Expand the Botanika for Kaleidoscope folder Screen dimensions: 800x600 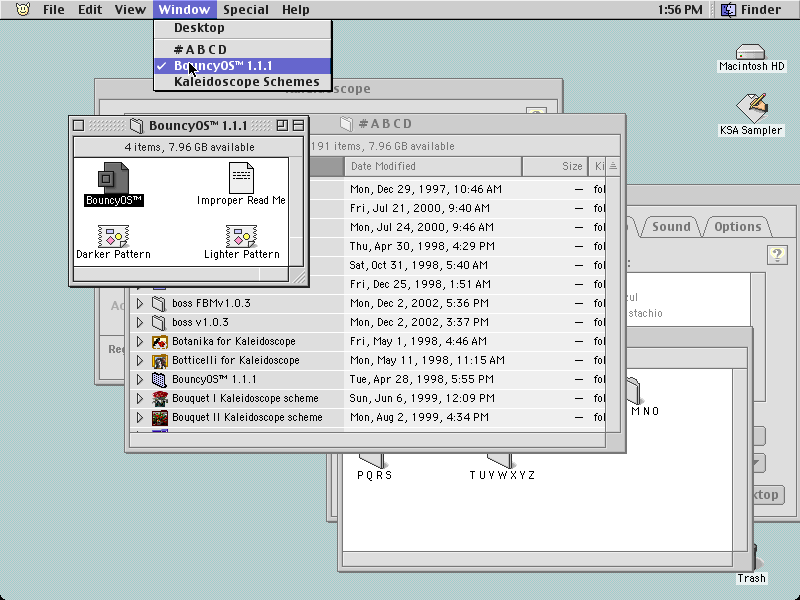pos(140,342)
